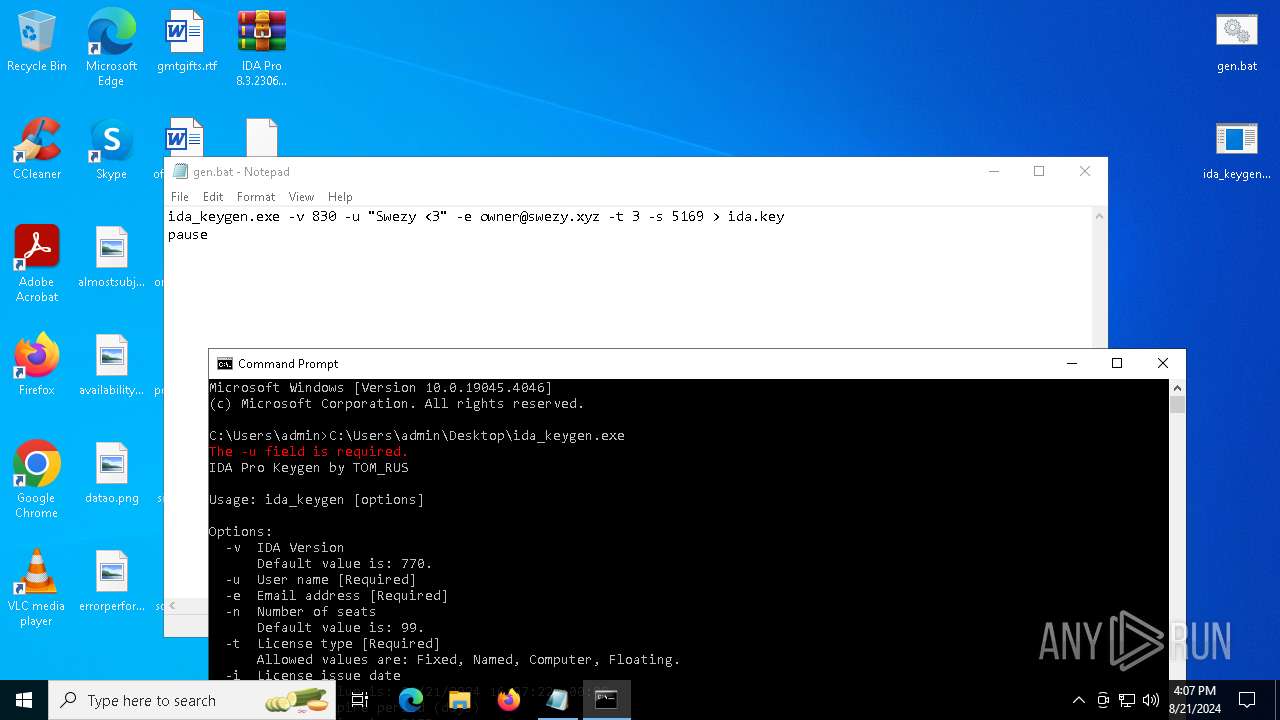The height and width of the screenshot is (720, 1280).
Task: Close the Command Prompt window
Action: point(1163,363)
